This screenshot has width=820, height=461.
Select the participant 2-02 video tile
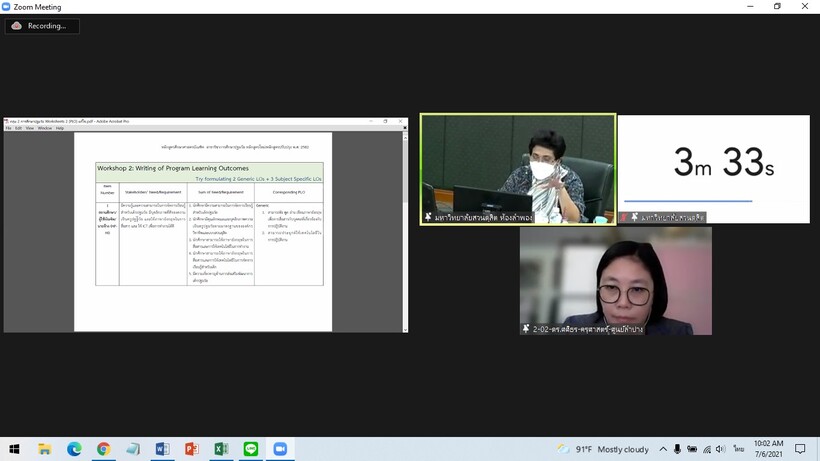pyautogui.click(x=616, y=281)
